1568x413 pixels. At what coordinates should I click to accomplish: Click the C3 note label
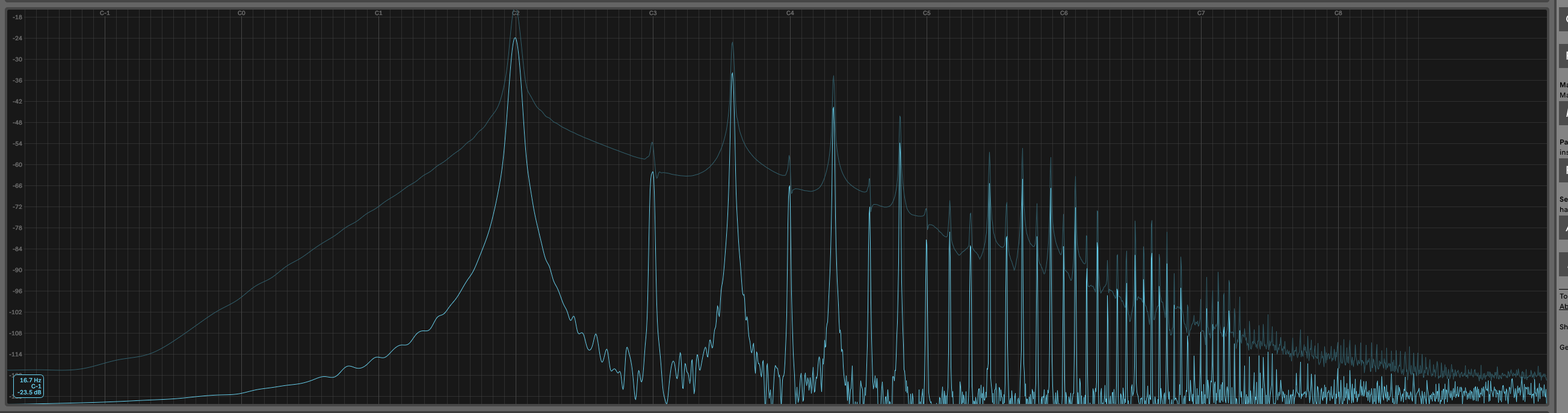coord(652,13)
